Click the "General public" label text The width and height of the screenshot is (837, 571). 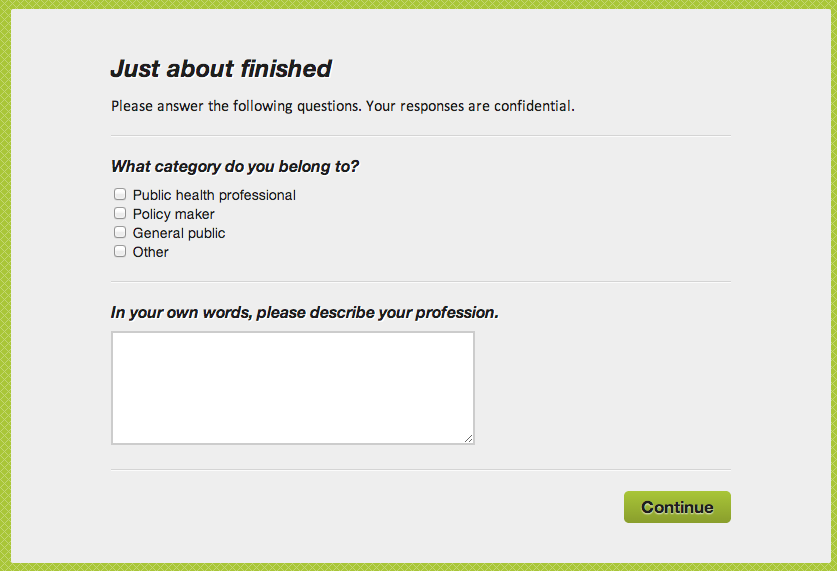point(179,233)
